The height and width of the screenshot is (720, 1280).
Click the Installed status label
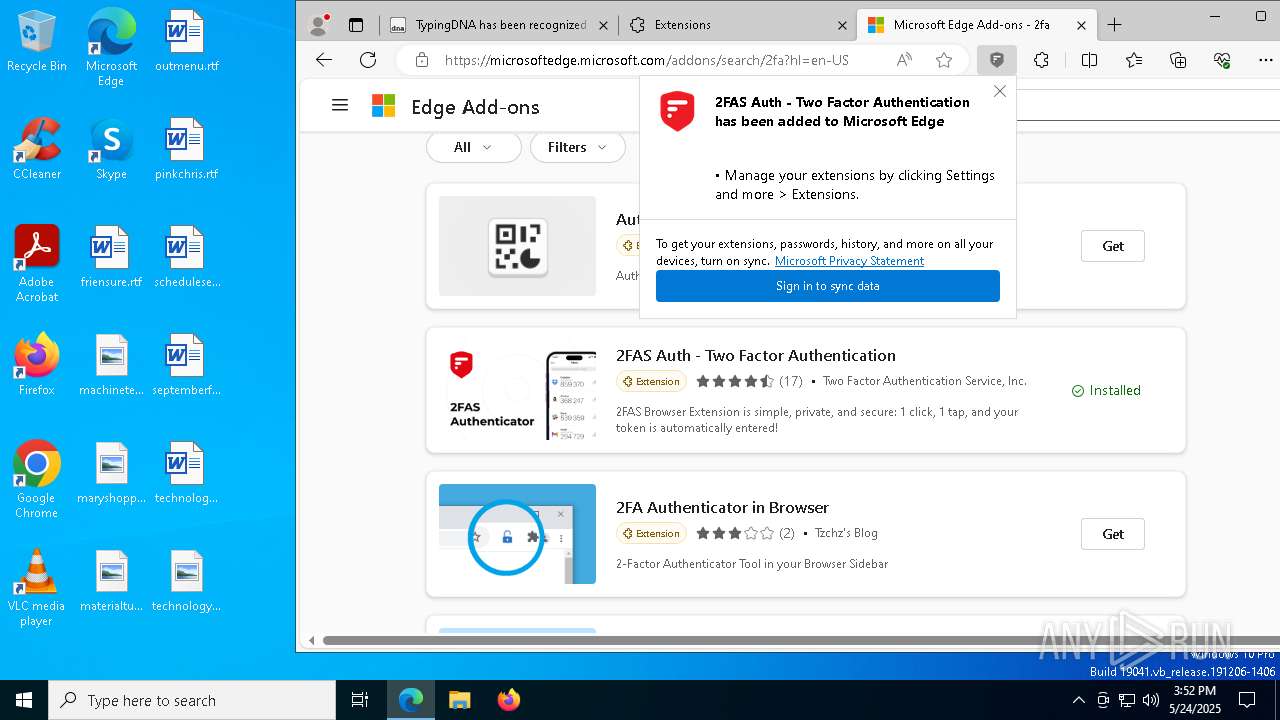pyautogui.click(x=1106, y=391)
